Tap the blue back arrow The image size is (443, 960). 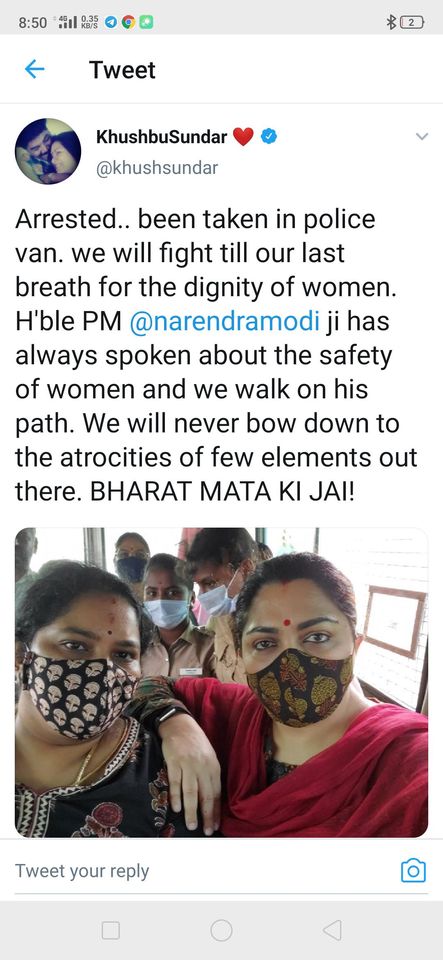click(x=34, y=69)
